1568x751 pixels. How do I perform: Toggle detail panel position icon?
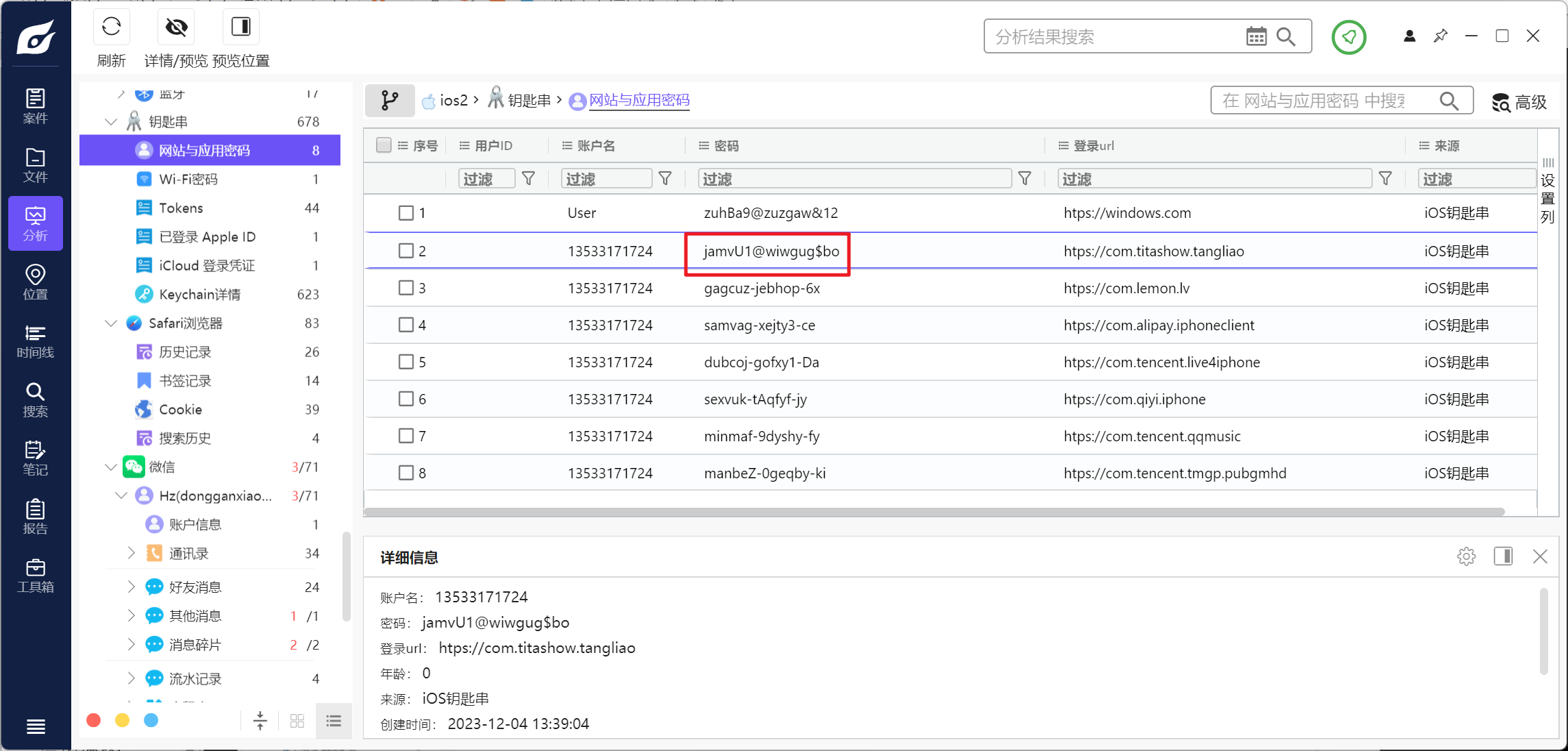(1504, 556)
